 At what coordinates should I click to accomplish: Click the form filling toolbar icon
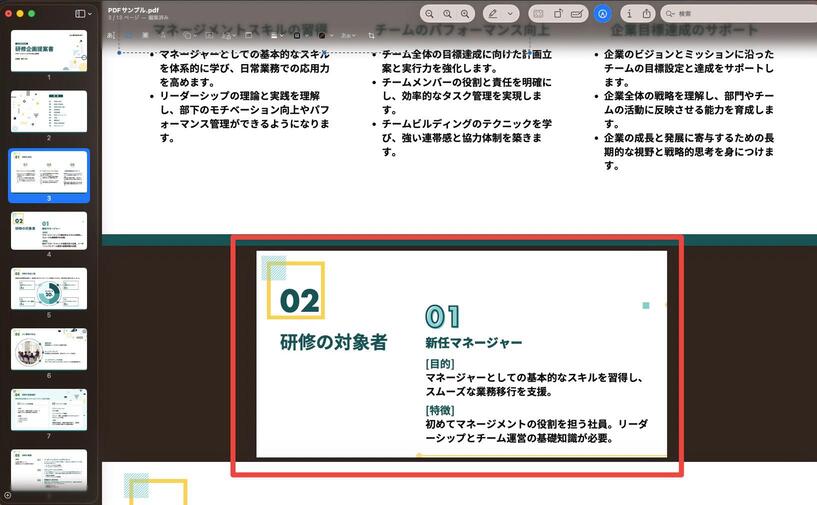click(538, 14)
